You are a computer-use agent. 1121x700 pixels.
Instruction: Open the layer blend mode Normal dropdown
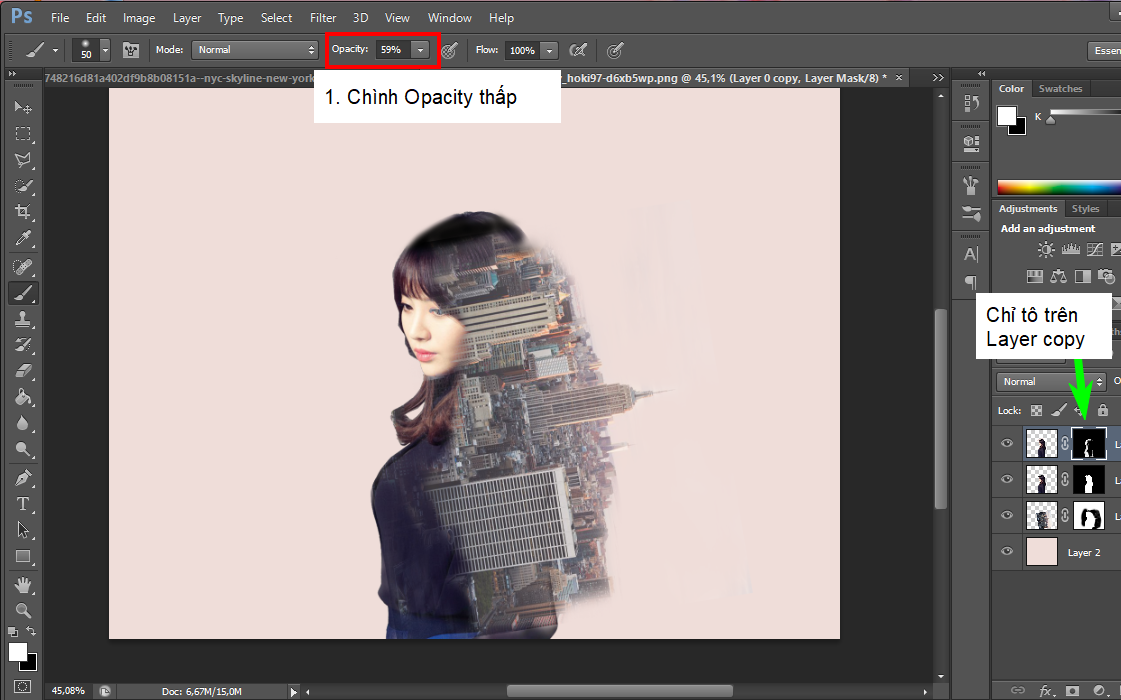coord(1050,382)
